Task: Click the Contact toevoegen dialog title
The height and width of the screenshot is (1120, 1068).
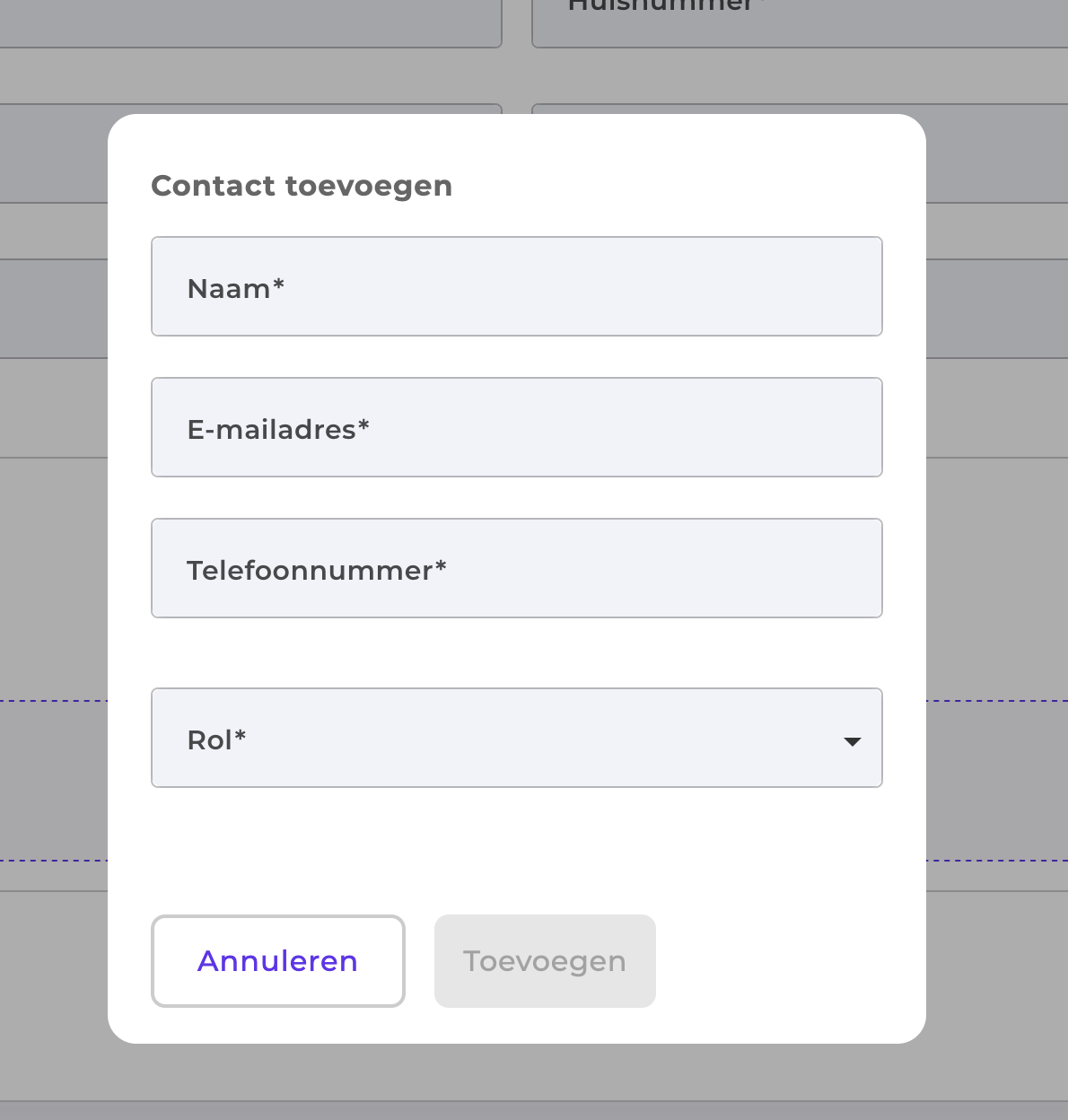Action: [x=302, y=186]
